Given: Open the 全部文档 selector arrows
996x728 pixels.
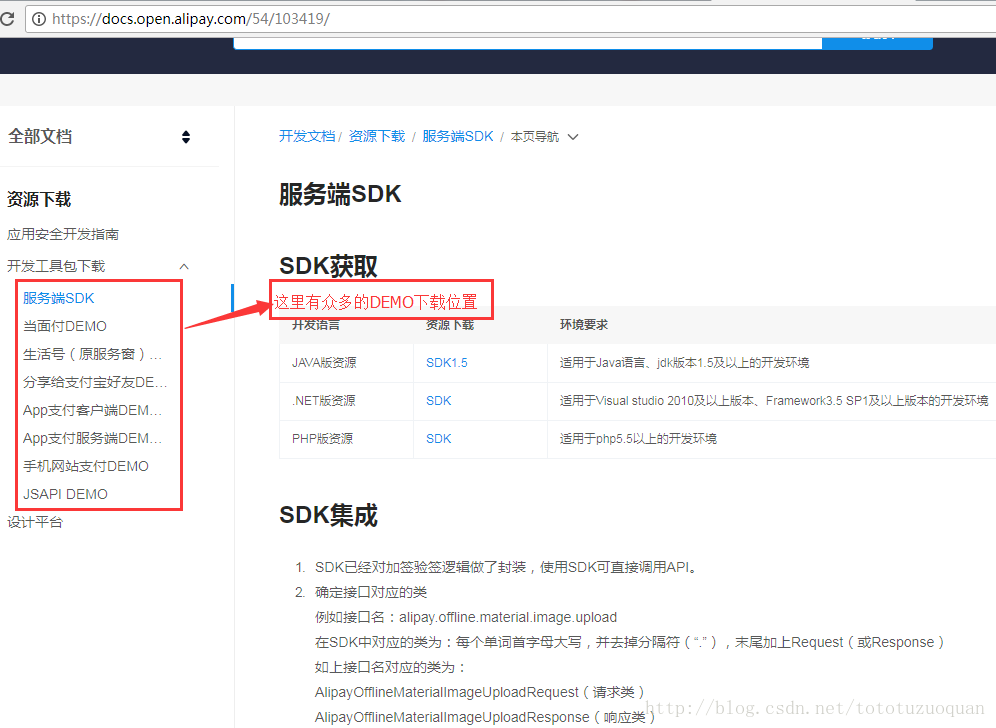Looking at the screenshot, I should pyautogui.click(x=185, y=137).
